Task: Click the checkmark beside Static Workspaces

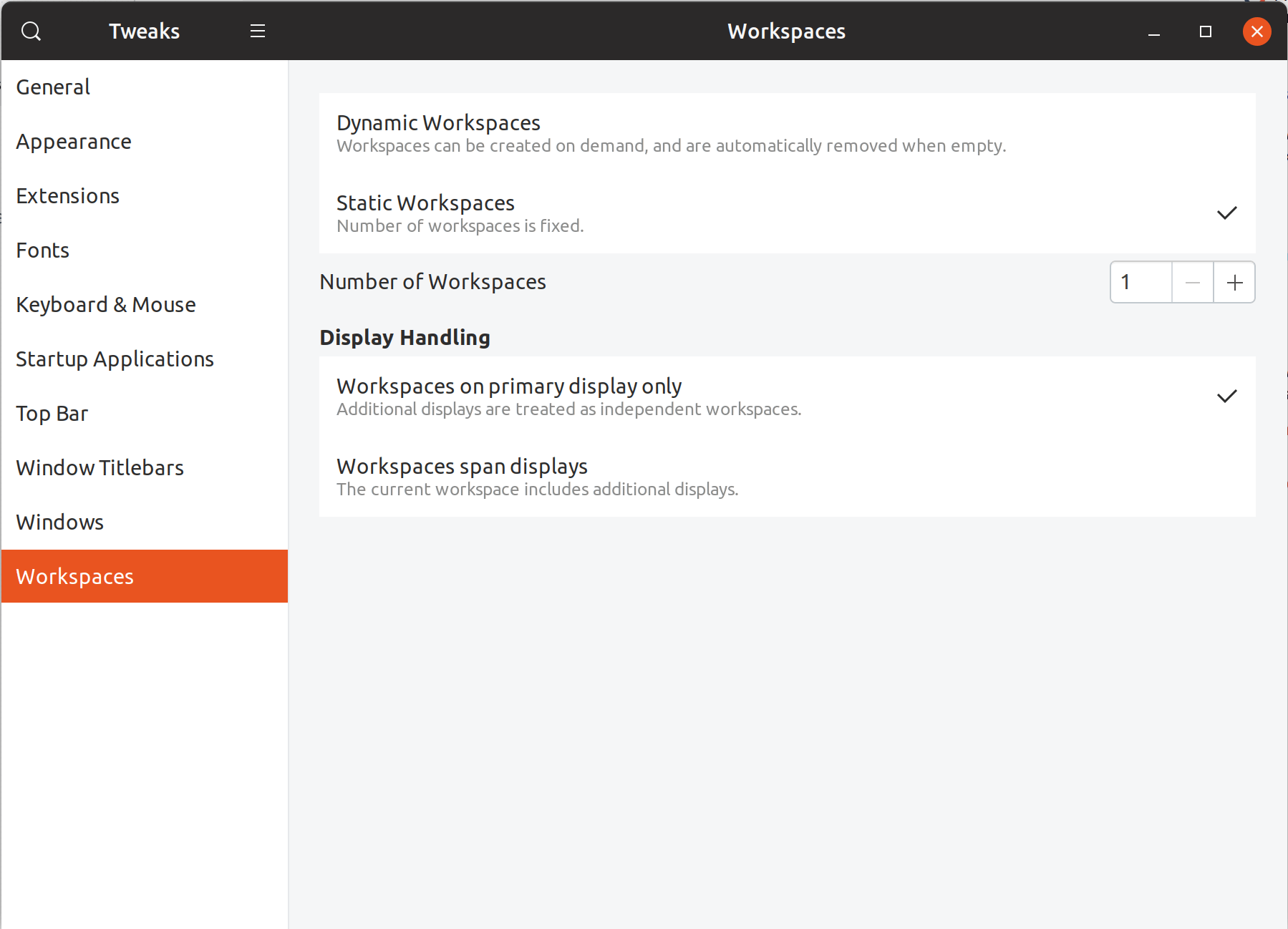Action: [x=1227, y=212]
